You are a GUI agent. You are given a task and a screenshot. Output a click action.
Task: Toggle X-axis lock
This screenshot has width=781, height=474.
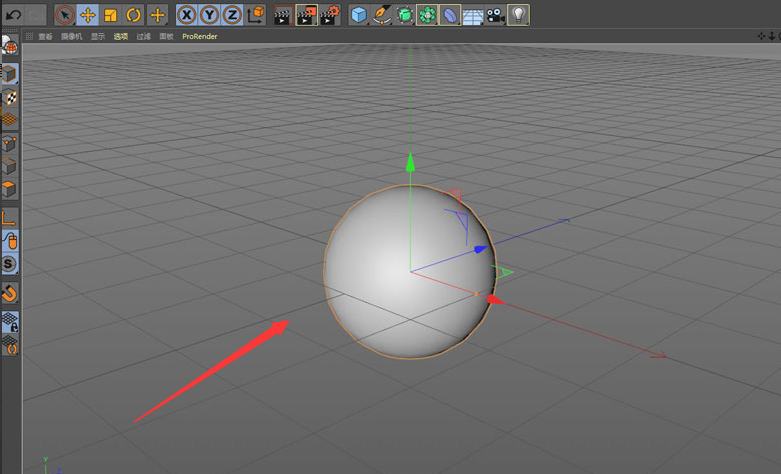[186, 15]
